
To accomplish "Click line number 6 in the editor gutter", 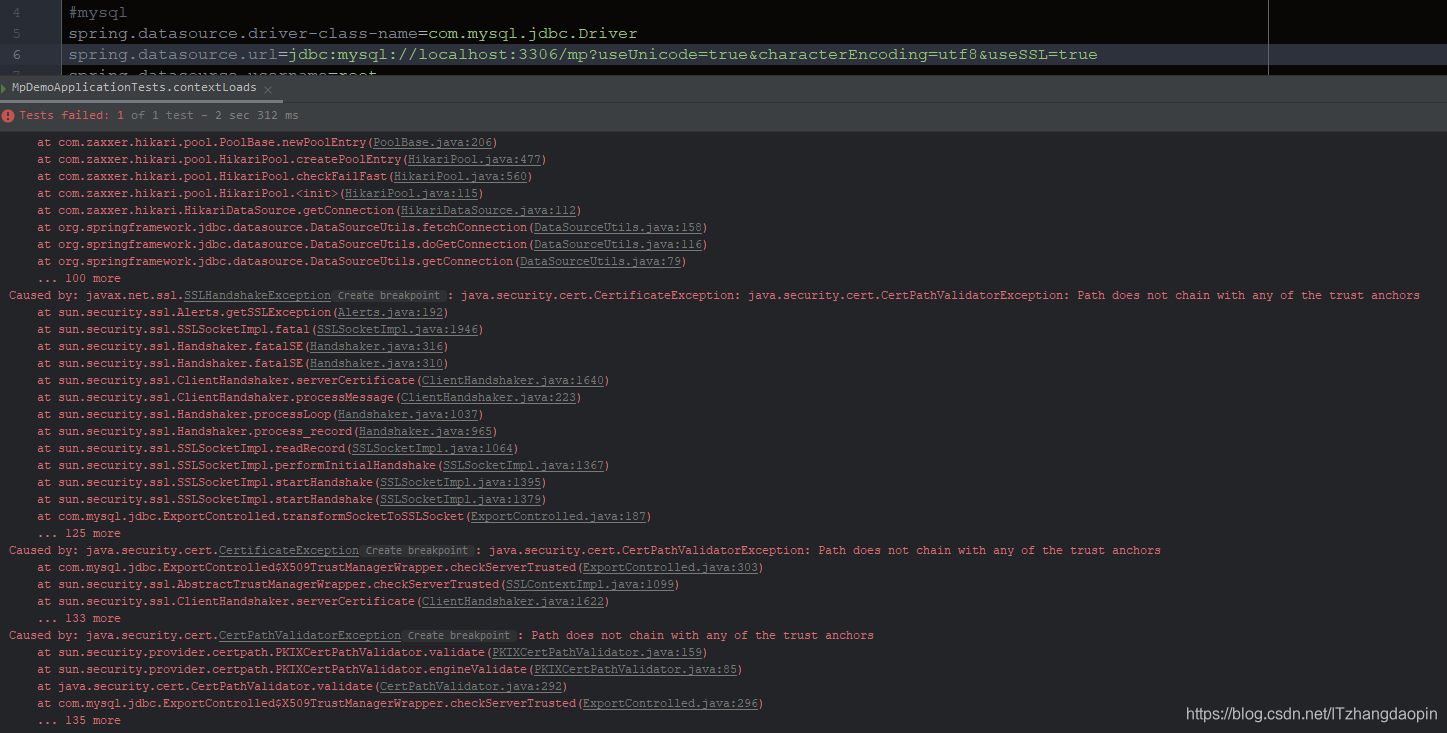I will click(17, 54).
